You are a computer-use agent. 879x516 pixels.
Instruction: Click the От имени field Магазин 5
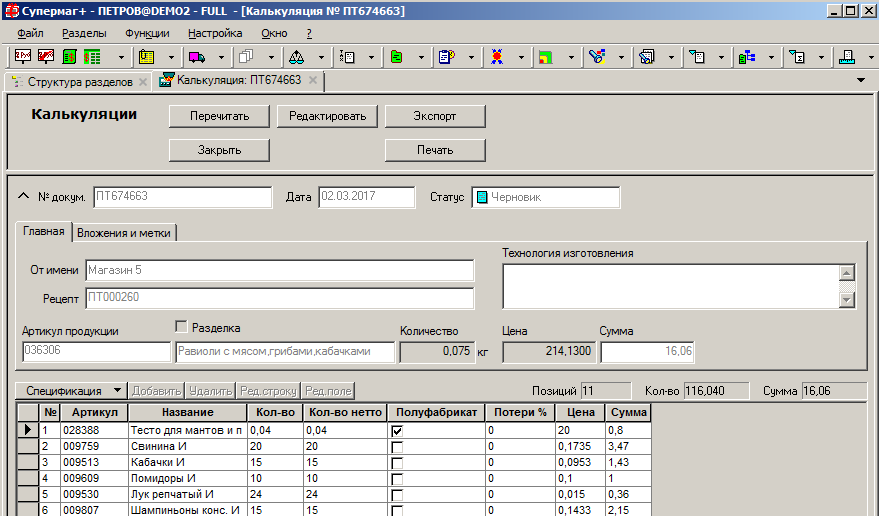point(280,270)
